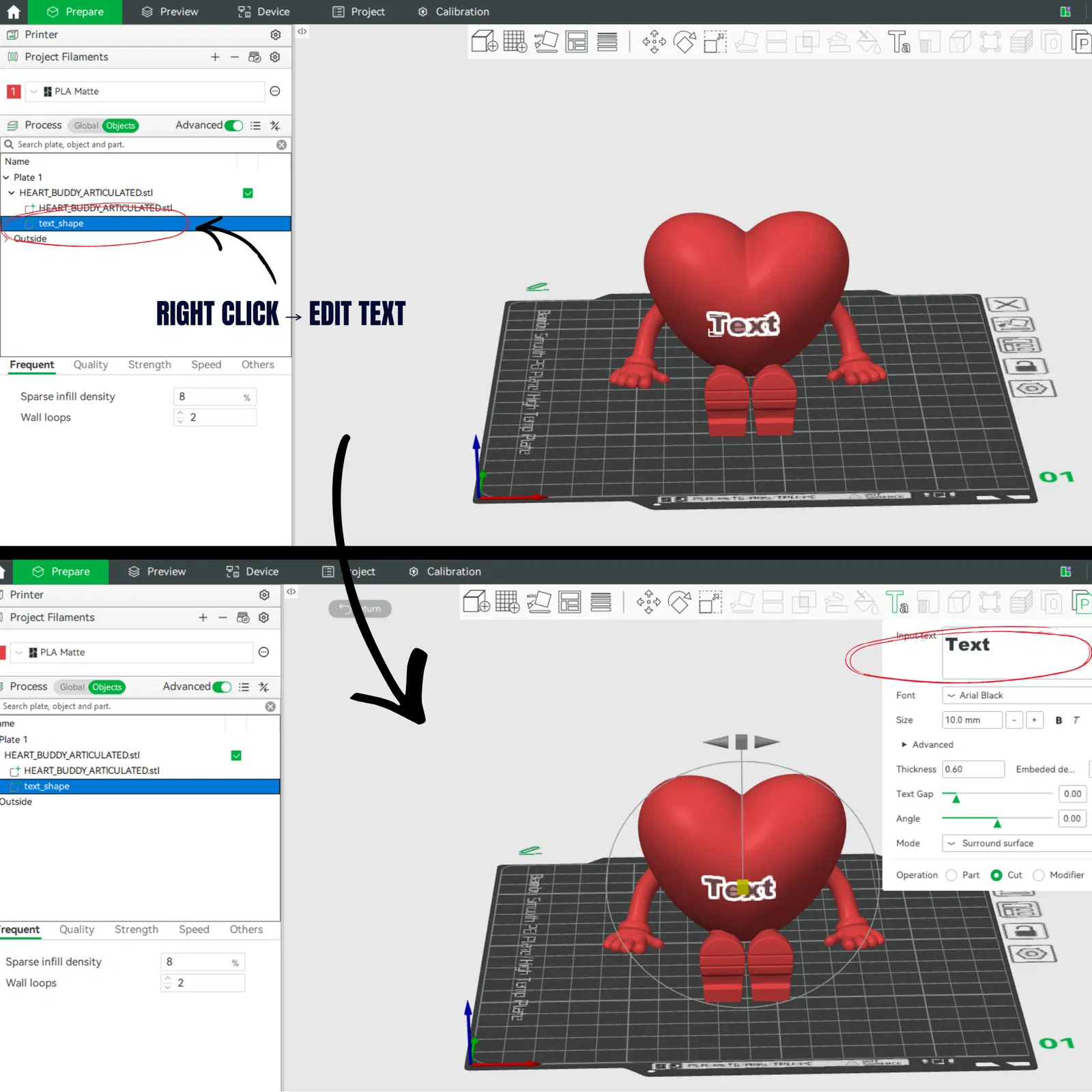Image resolution: width=1092 pixels, height=1092 pixels.
Task: Select the Part operation radio button
Action: click(951, 875)
